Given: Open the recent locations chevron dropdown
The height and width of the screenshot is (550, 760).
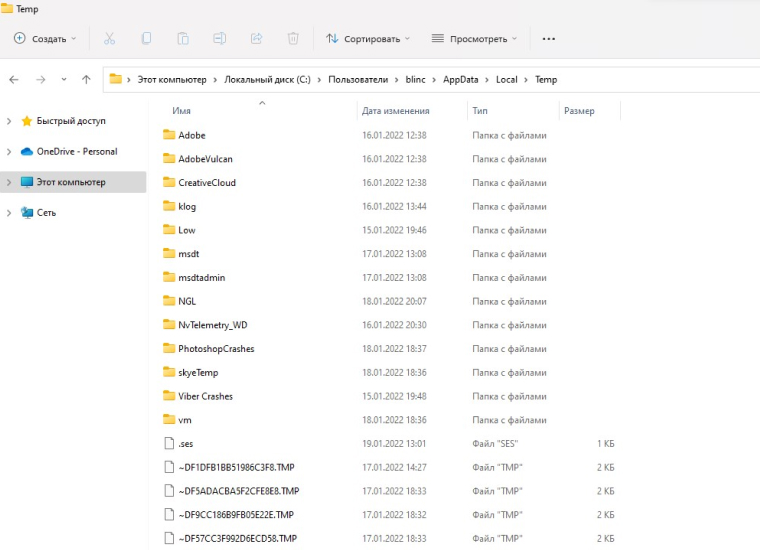Looking at the screenshot, I should click(64, 80).
